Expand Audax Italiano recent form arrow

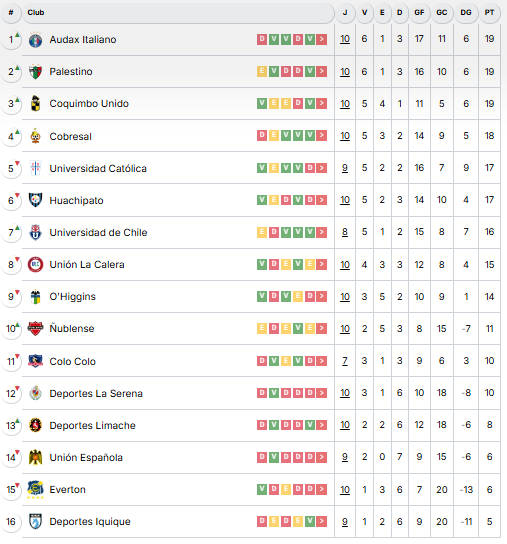click(322, 39)
